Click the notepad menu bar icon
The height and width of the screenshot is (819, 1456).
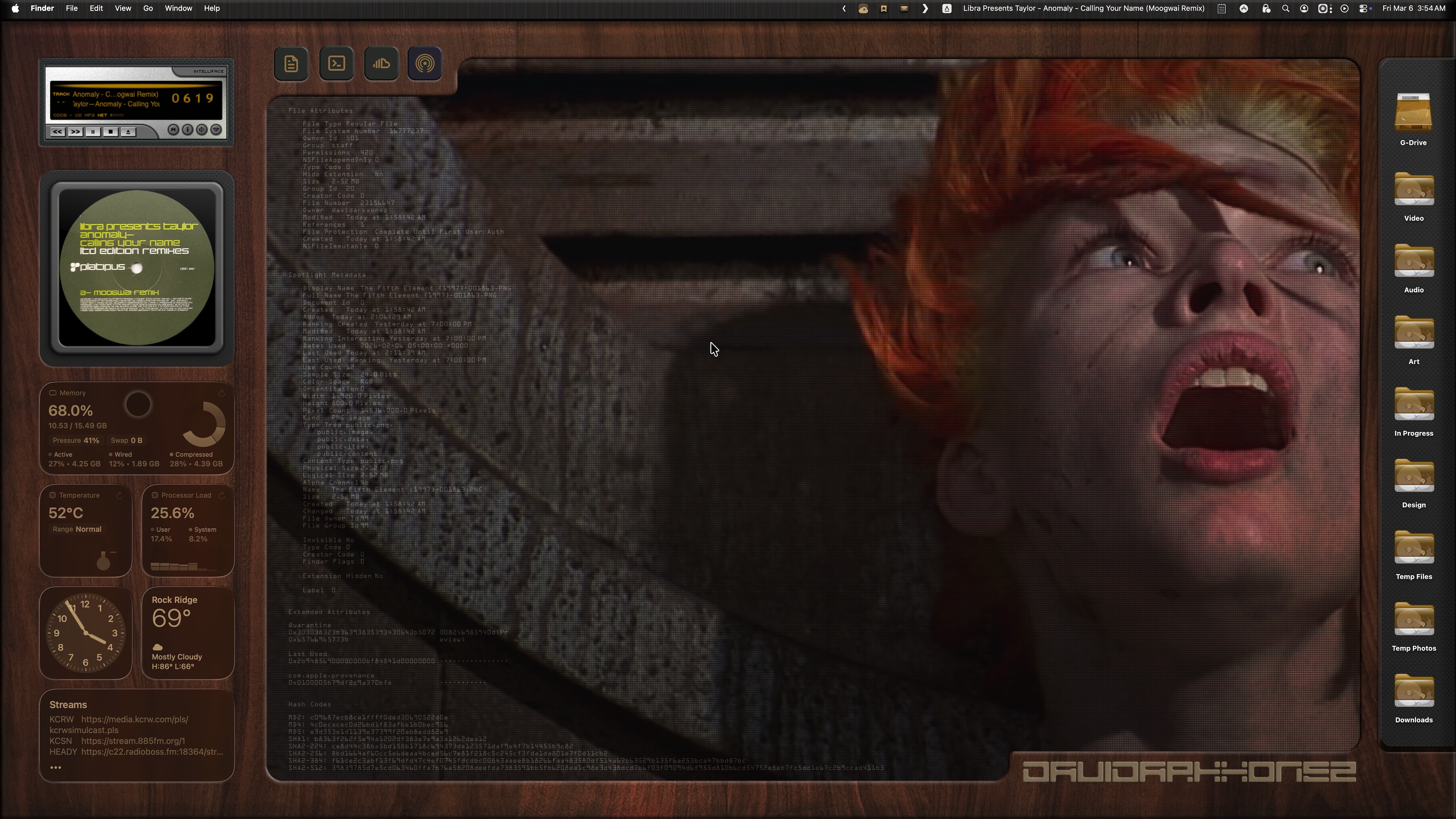1221,8
